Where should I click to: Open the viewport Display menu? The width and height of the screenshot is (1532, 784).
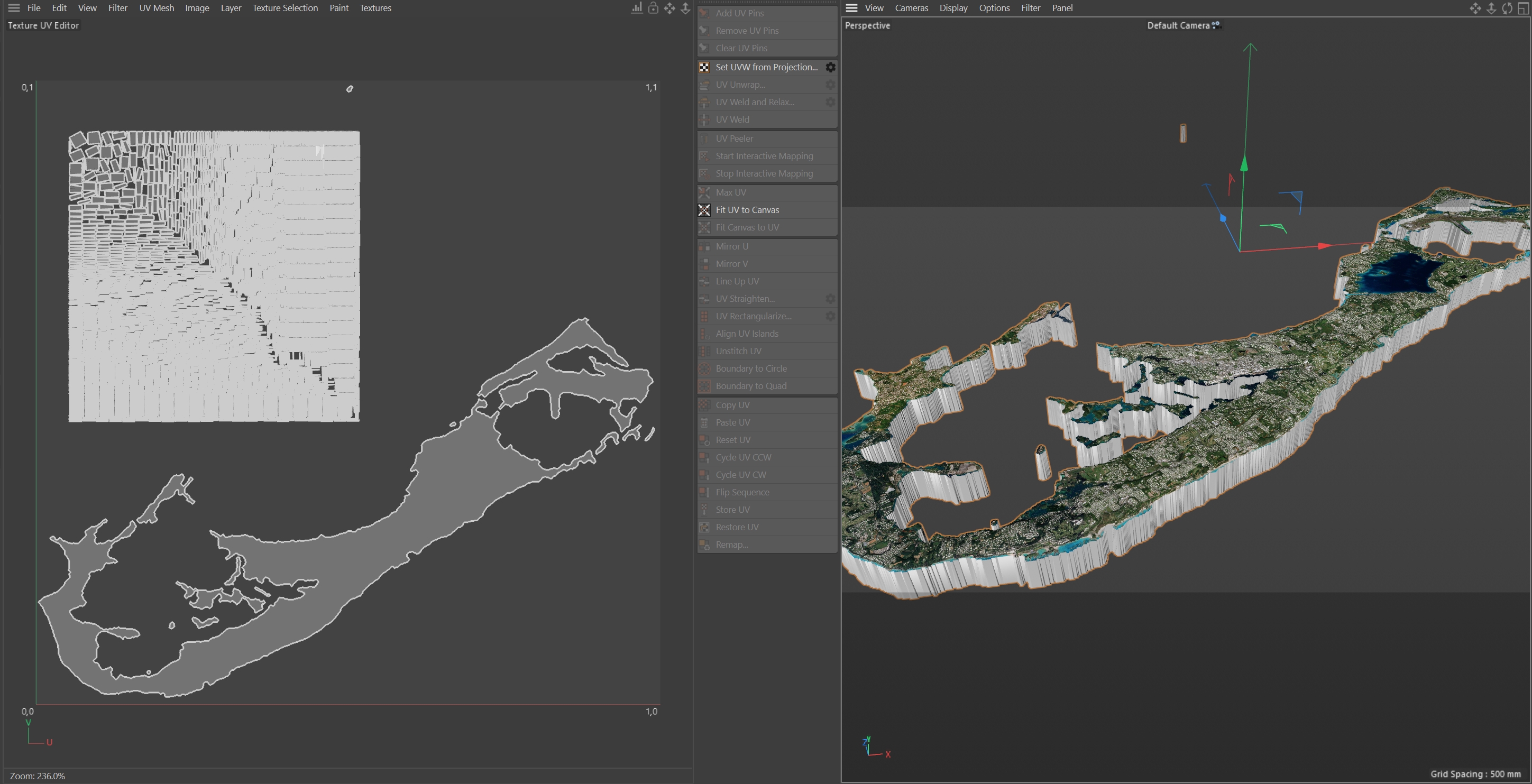tap(953, 8)
